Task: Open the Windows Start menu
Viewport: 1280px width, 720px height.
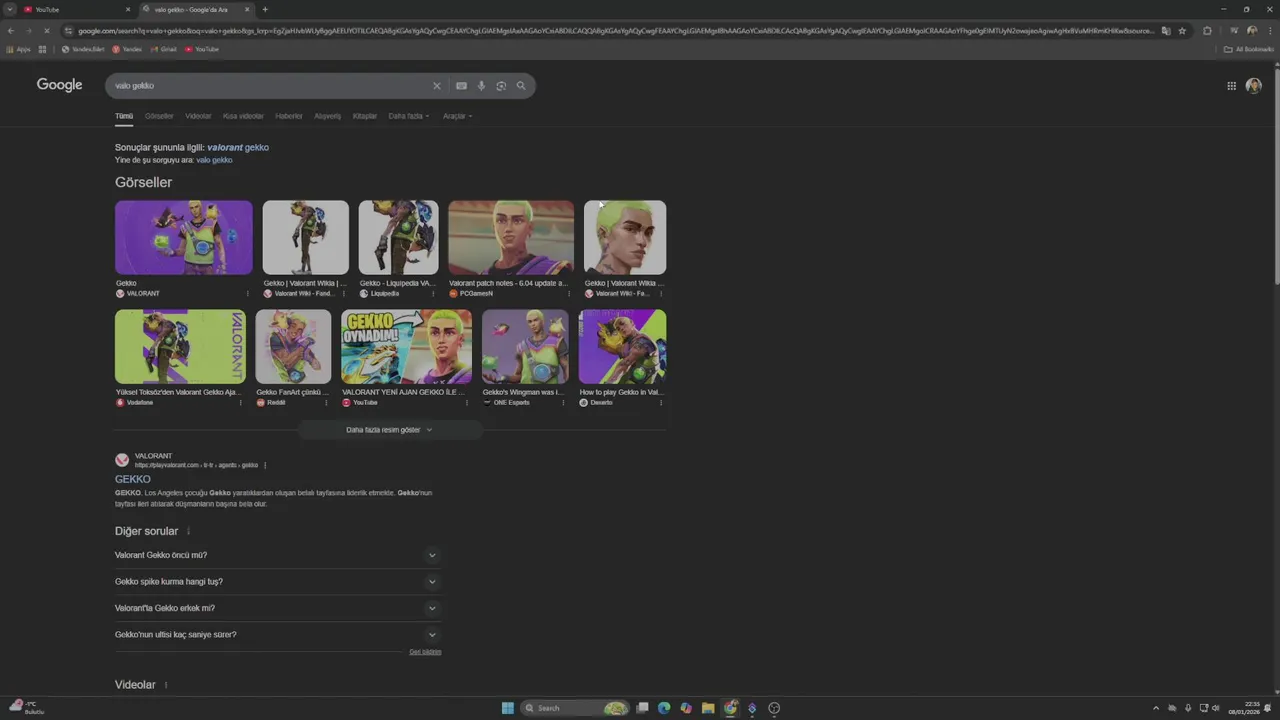Action: tap(508, 708)
